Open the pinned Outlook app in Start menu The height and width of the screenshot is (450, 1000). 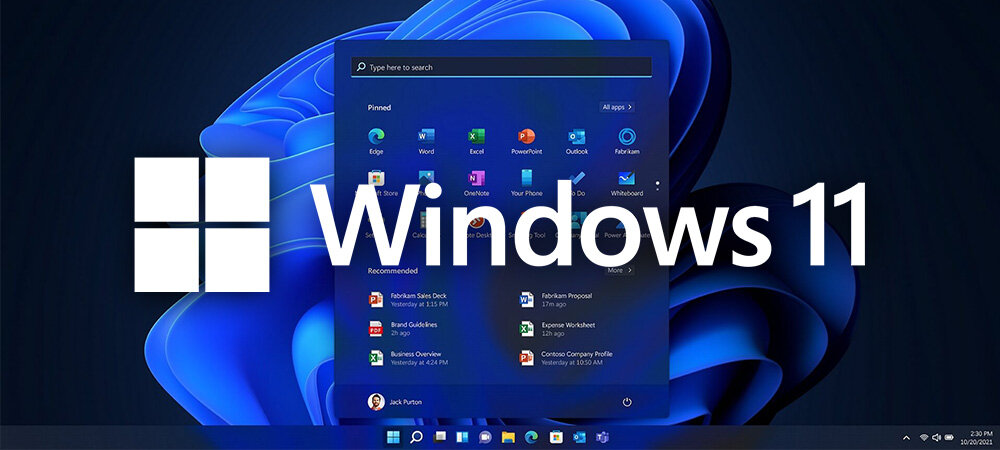[577, 142]
